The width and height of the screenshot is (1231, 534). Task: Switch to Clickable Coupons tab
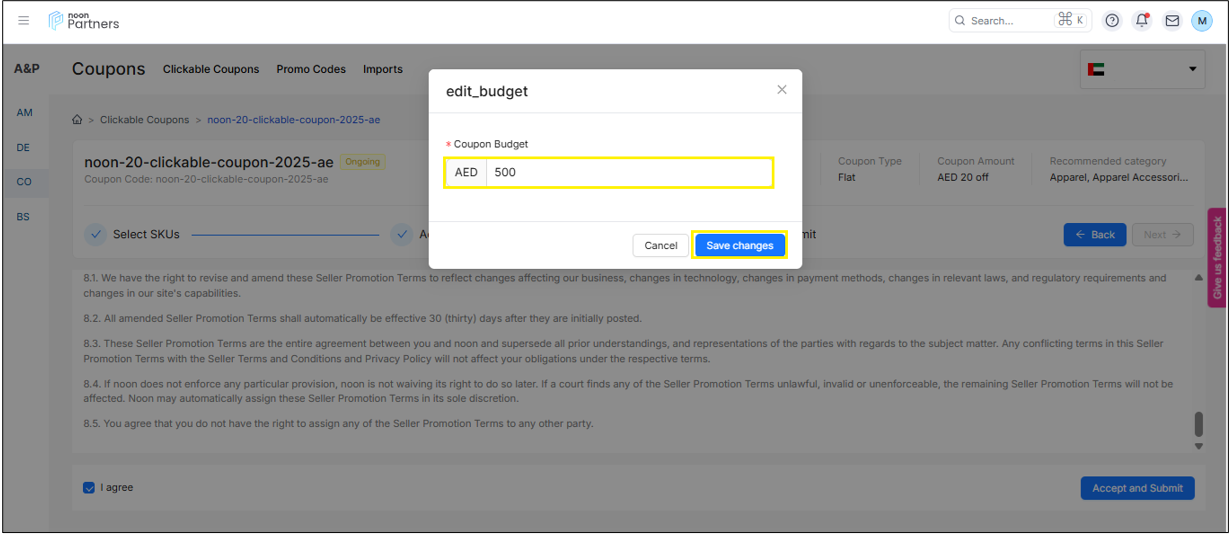click(x=211, y=69)
